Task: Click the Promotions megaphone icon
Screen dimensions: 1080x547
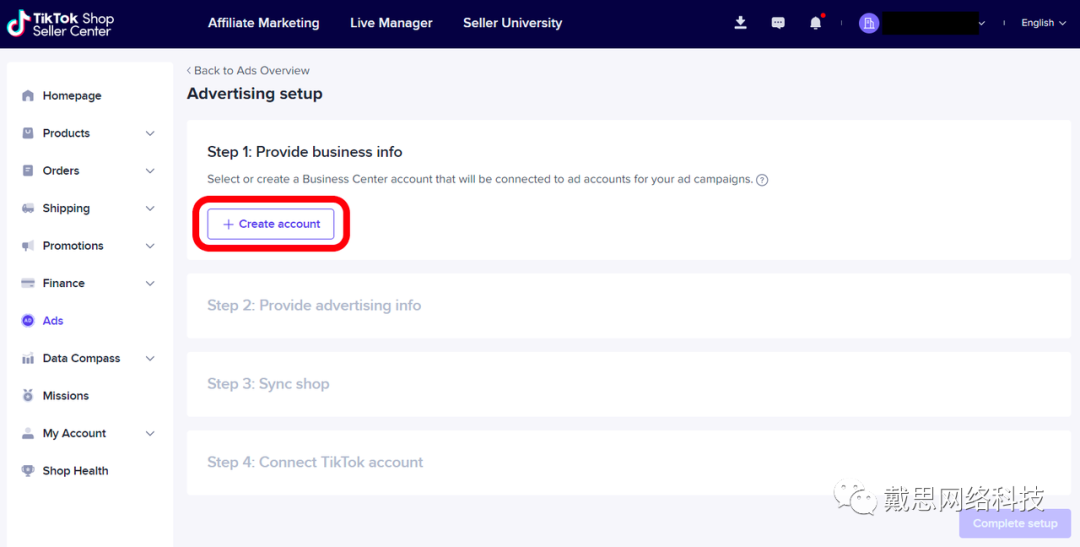Action: pos(28,245)
